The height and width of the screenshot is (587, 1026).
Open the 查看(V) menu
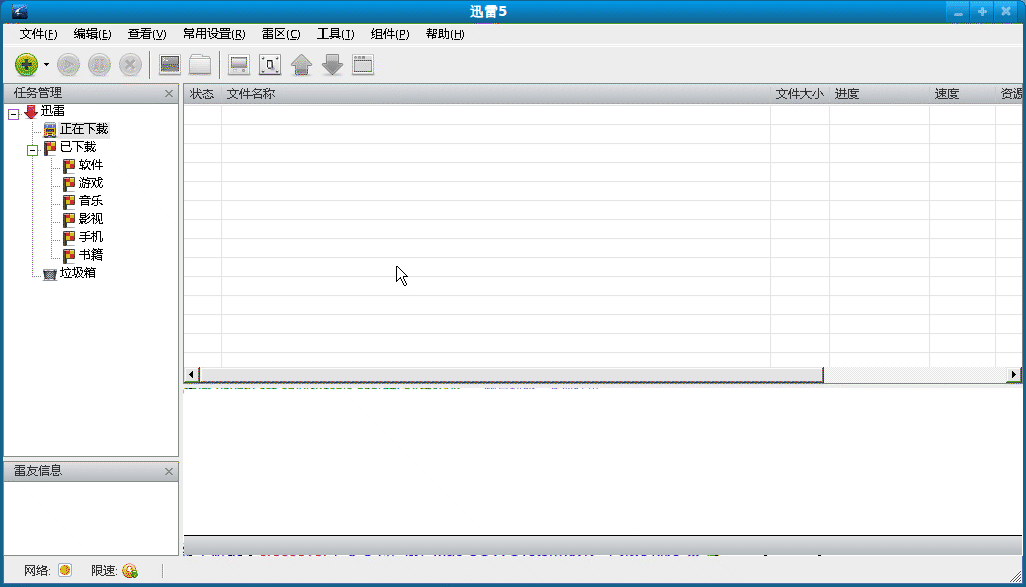147,34
